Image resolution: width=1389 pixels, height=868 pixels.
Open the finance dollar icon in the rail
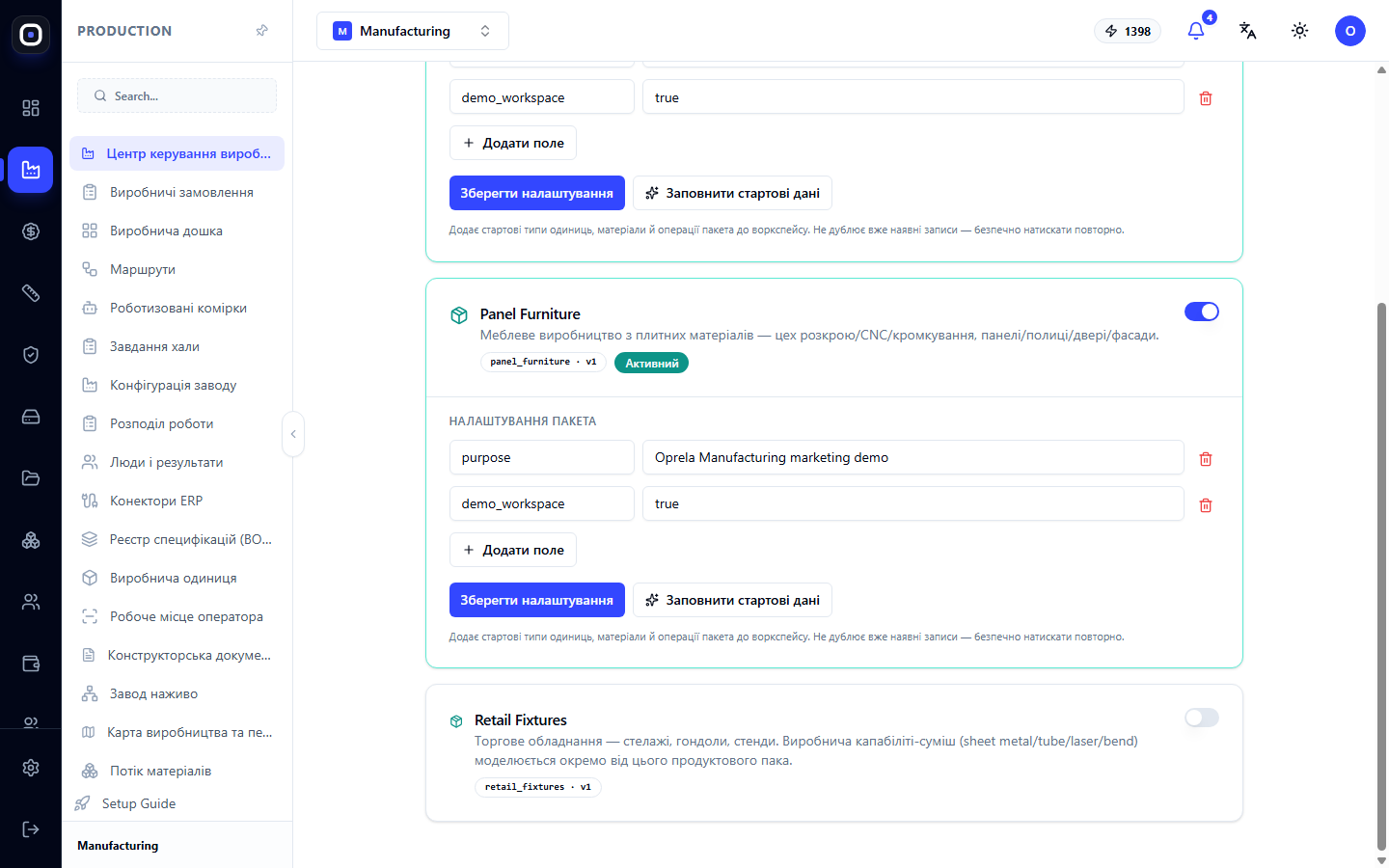[31, 231]
